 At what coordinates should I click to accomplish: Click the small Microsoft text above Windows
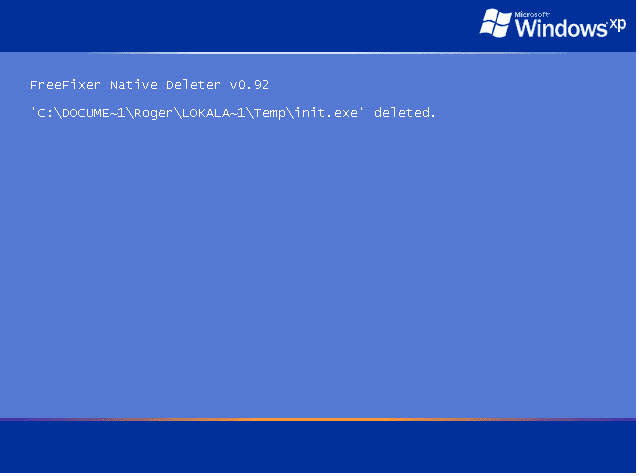pos(532,14)
